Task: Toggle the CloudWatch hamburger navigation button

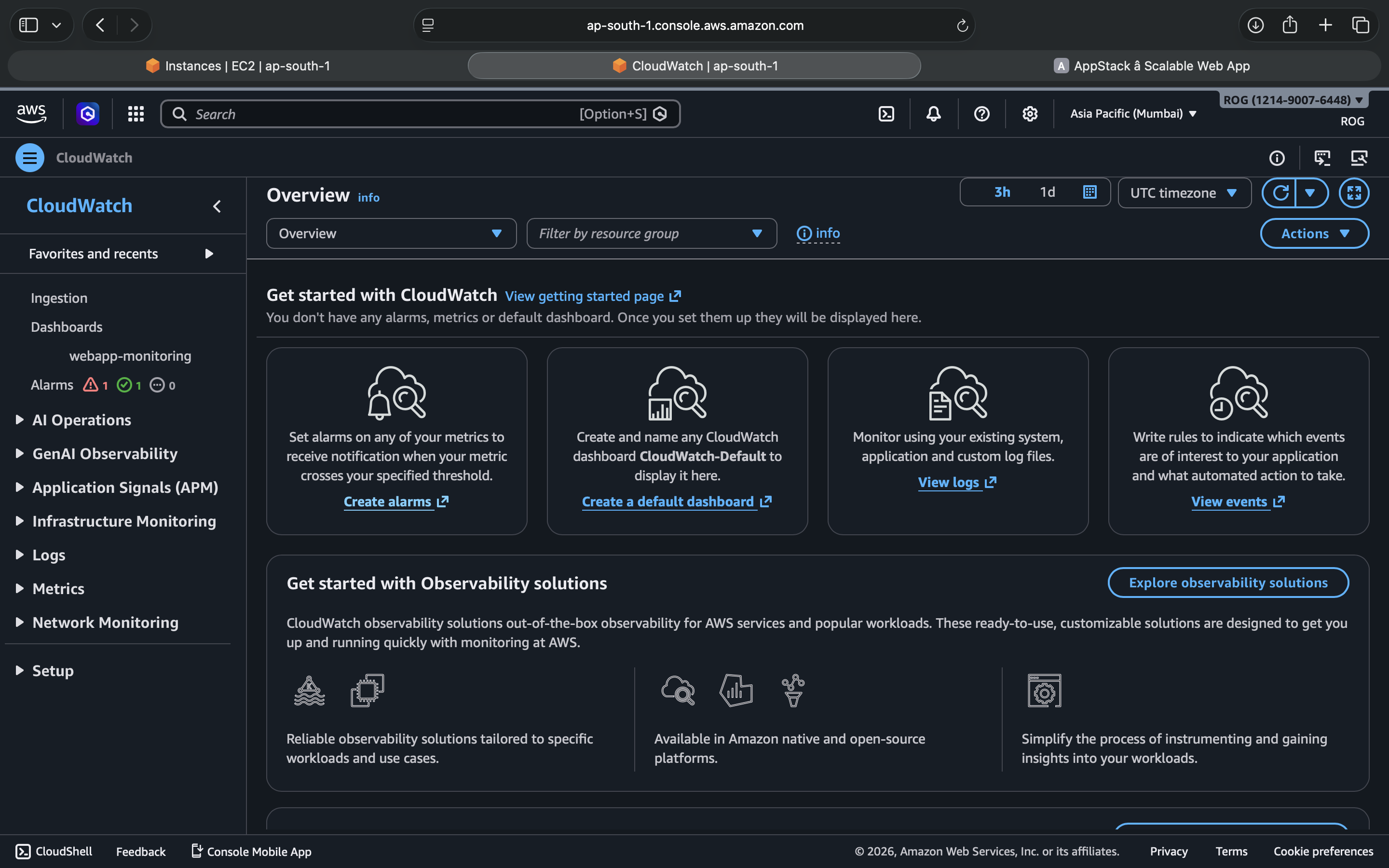Action: point(30,158)
